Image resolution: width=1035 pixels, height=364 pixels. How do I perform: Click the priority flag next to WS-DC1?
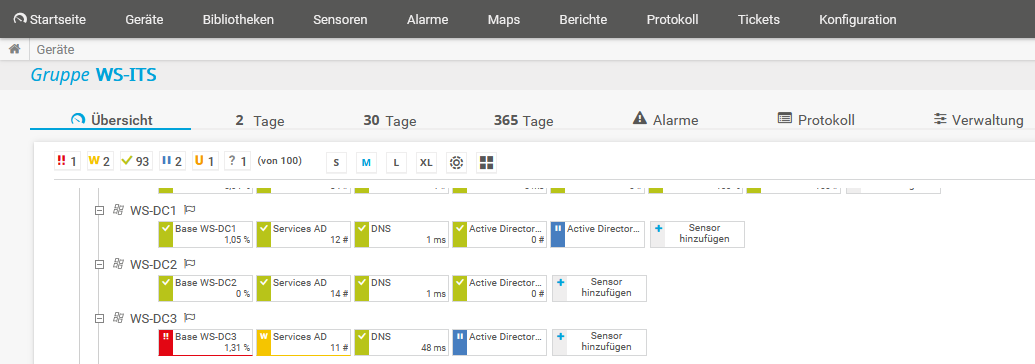190,210
